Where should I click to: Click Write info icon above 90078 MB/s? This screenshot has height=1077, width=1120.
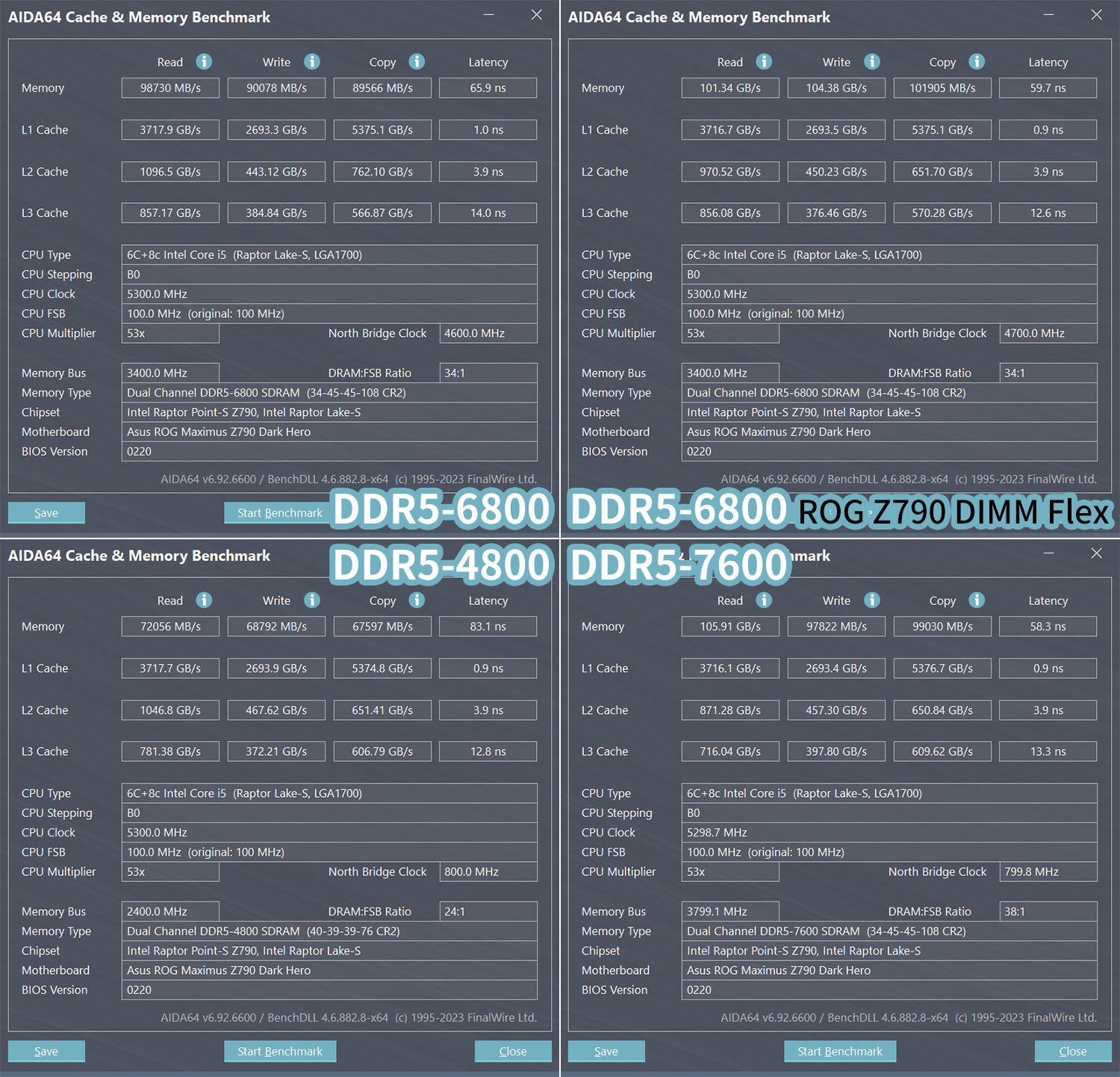pos(312,62)
